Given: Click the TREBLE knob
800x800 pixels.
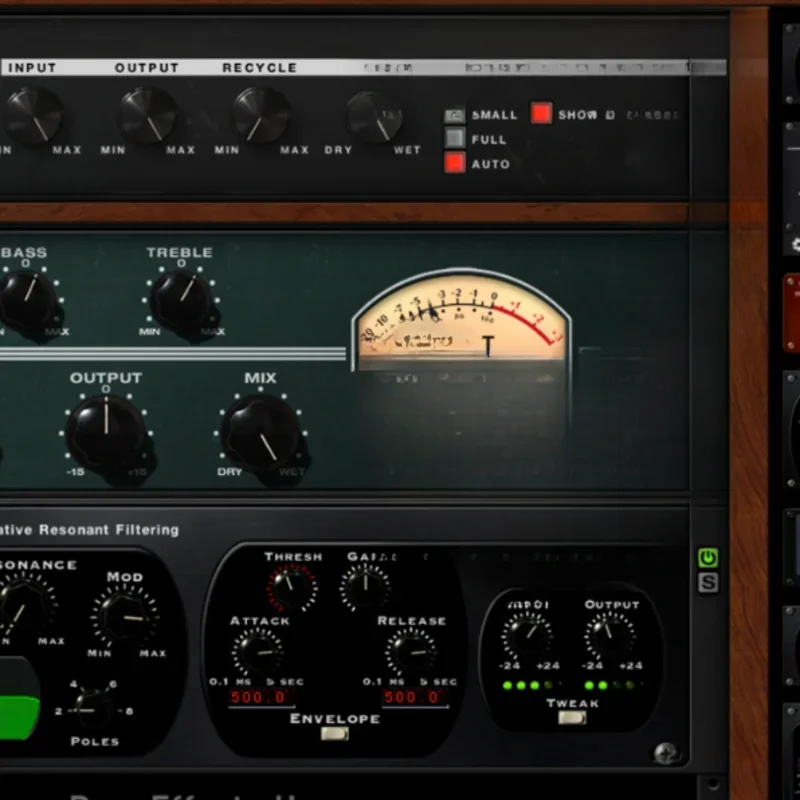Looking at the screenshot, I should [183, 301].
